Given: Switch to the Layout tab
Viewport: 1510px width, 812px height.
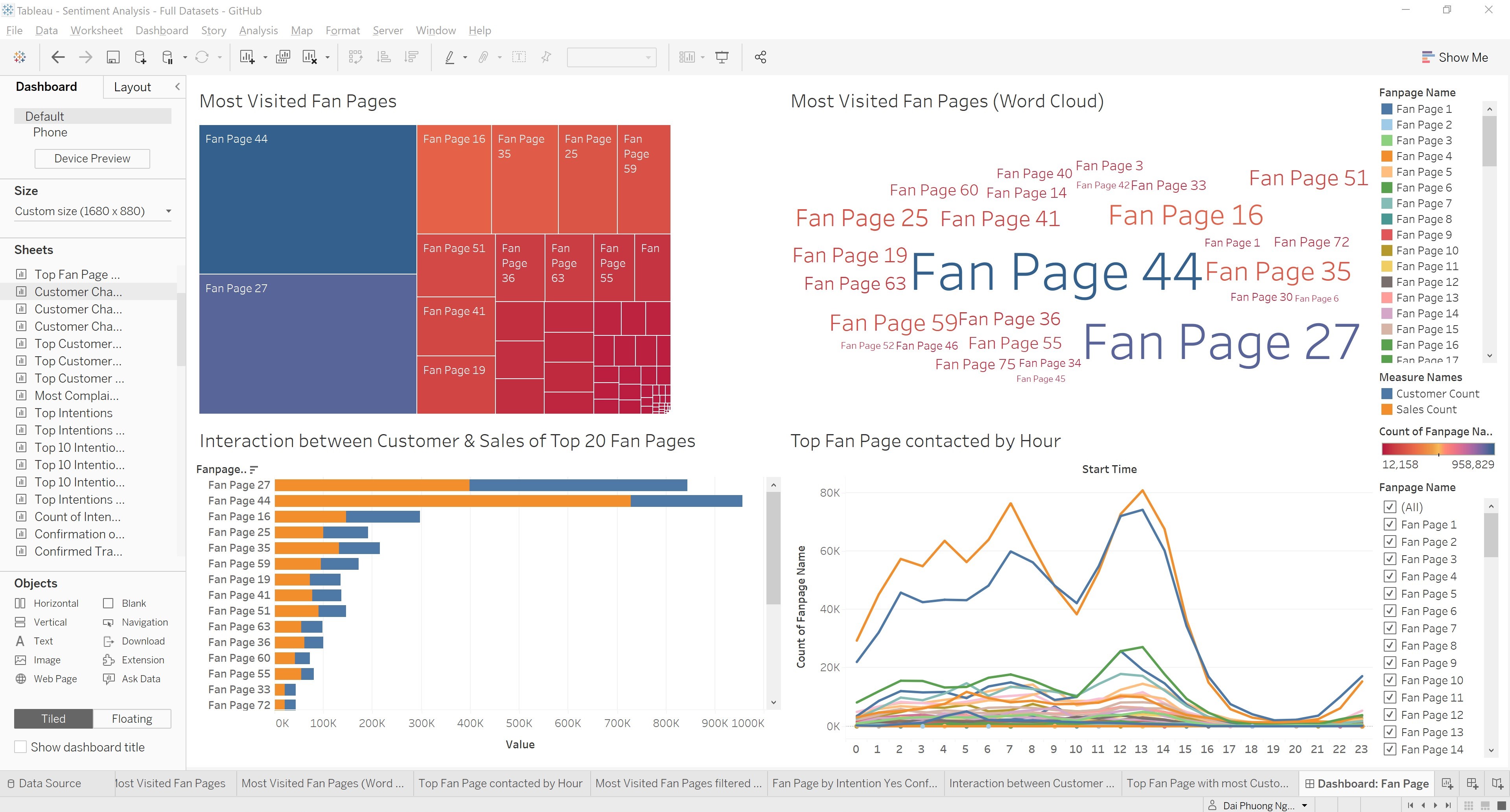Looking at the screenshot, I should [133, 87].
